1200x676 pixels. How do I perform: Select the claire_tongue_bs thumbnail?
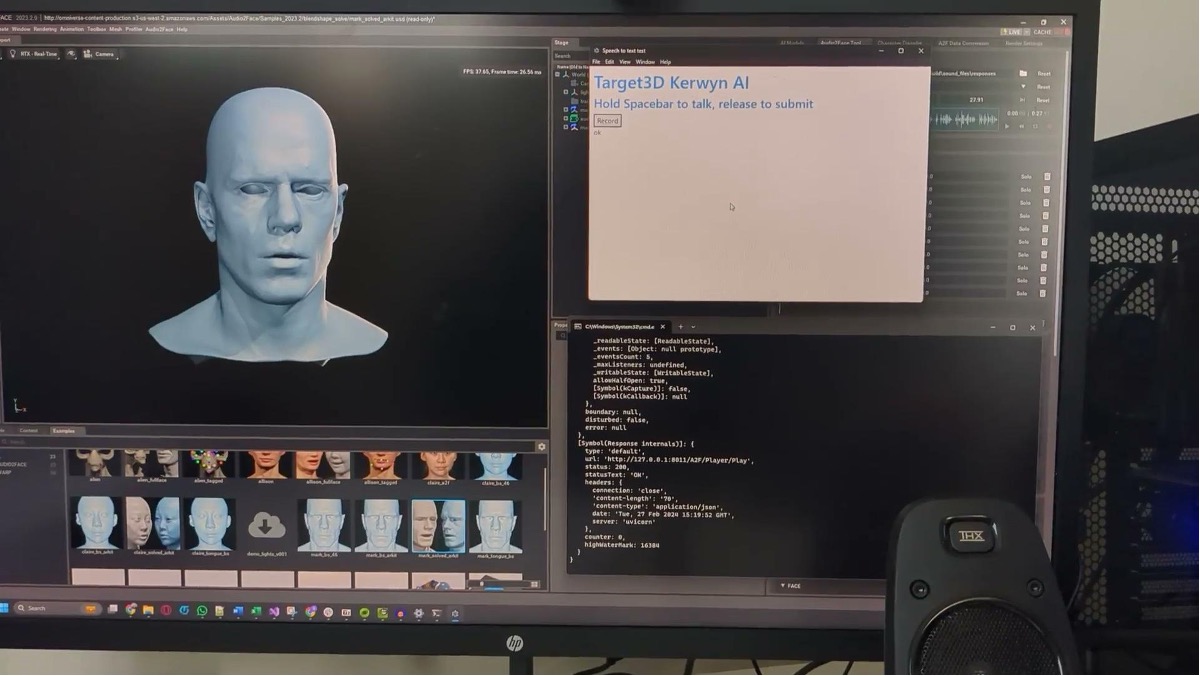coord(210,526)
